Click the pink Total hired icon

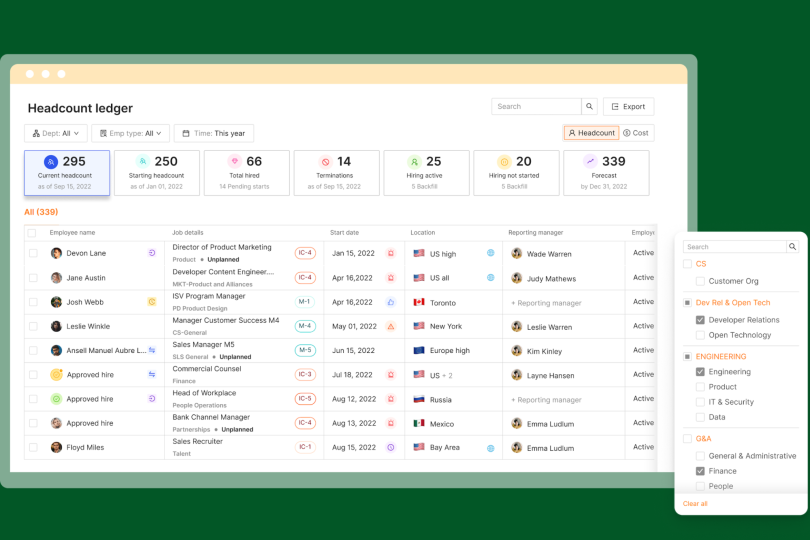pos(235,161)
